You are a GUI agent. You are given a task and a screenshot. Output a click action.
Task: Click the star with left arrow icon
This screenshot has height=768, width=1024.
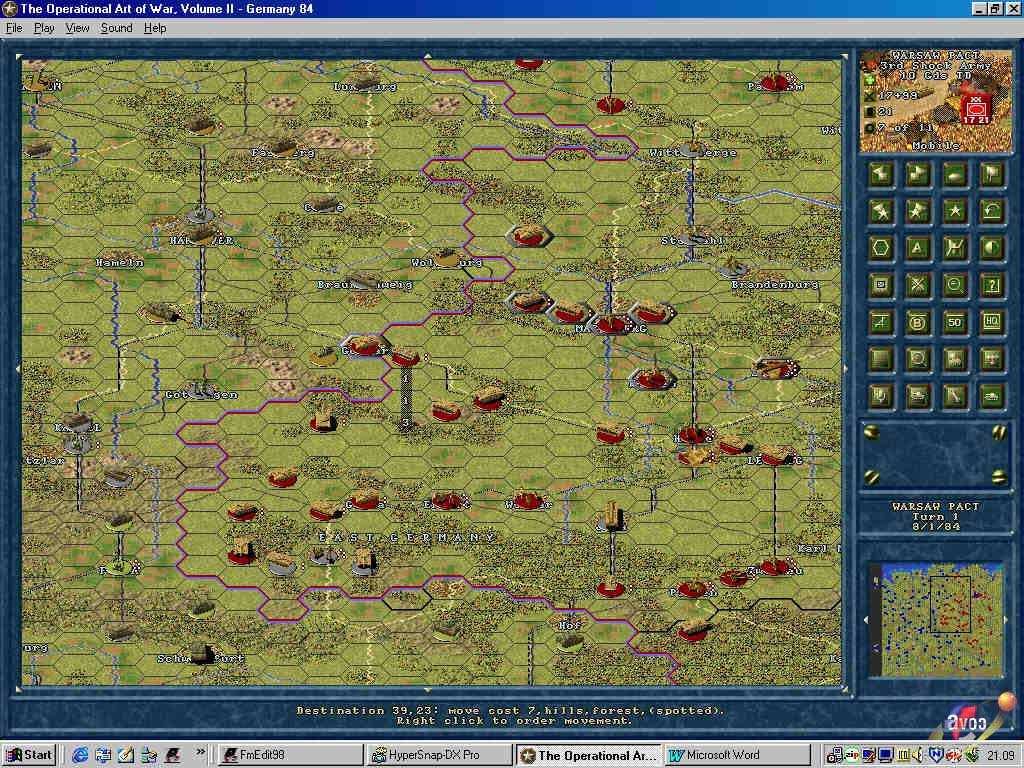(880, 211)
